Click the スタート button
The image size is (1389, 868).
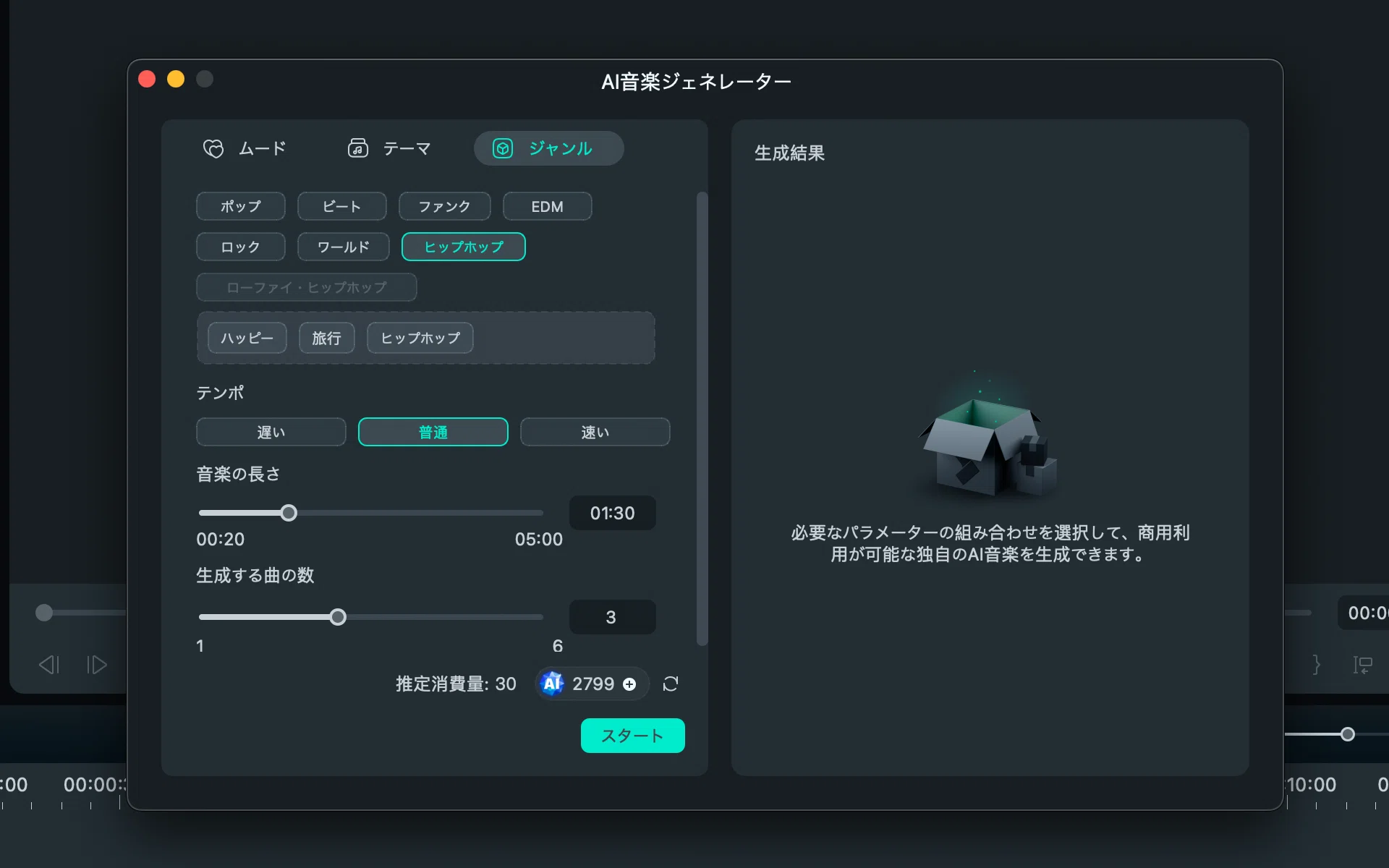[x=633, y=736]
